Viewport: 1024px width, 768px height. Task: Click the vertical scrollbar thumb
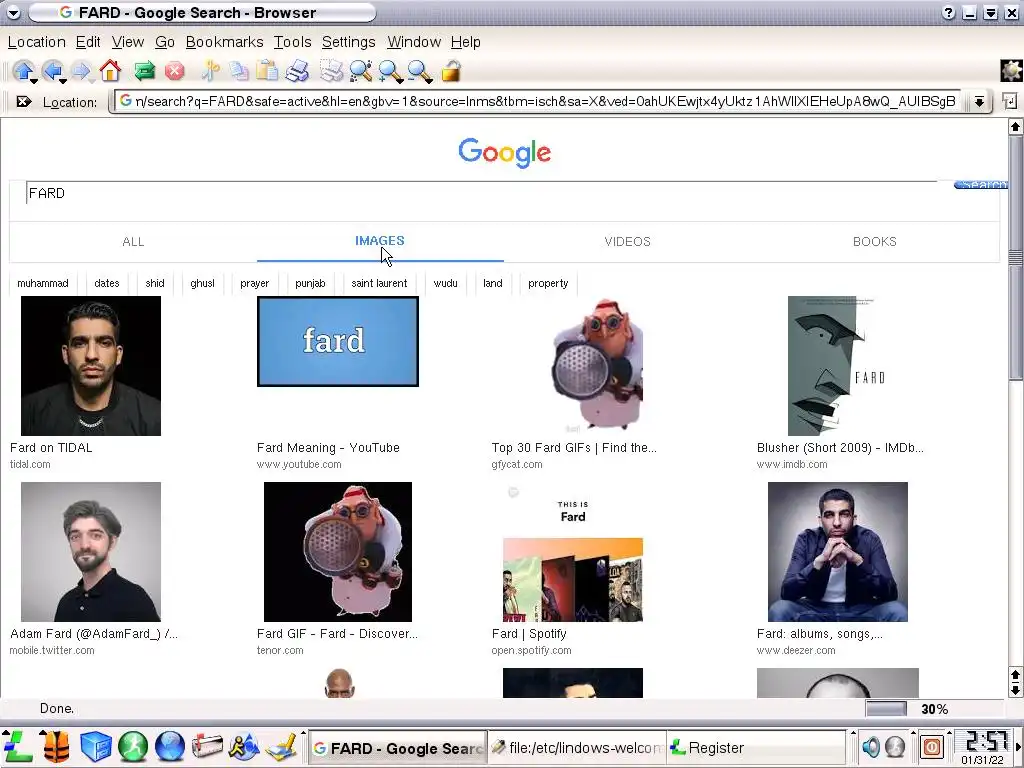tap(1015, 258)
